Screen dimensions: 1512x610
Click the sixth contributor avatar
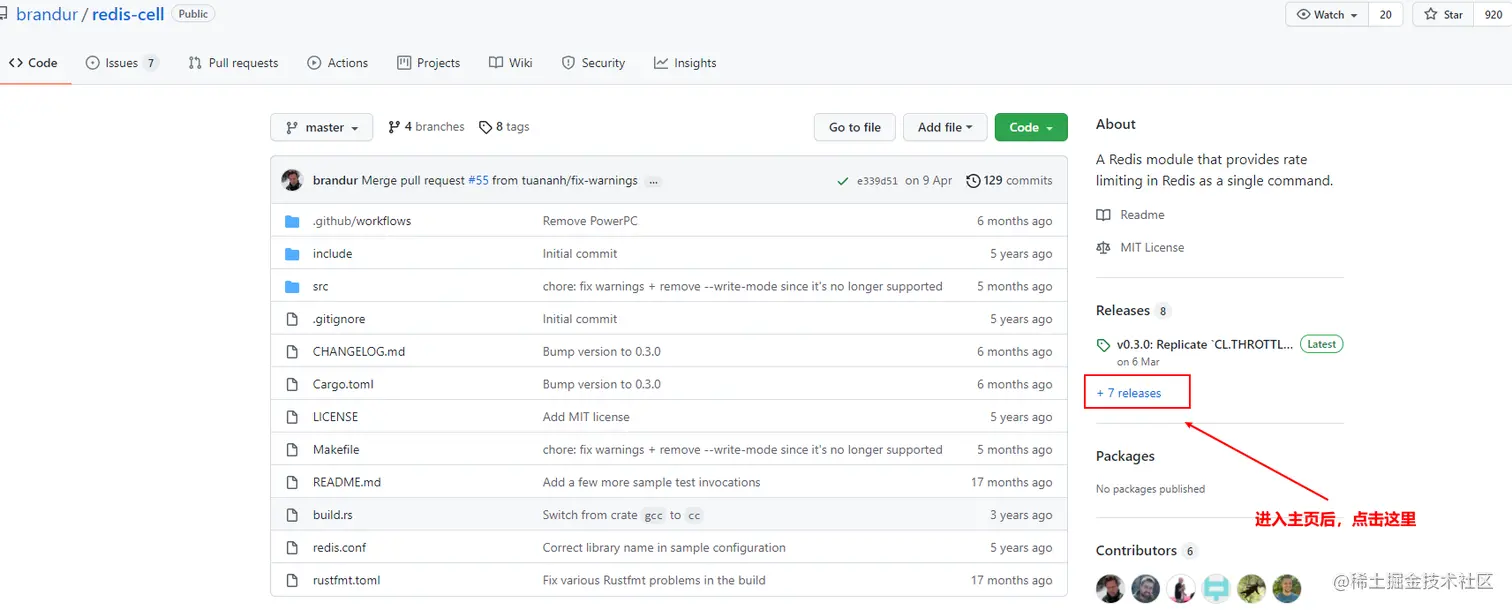pyautogui.click(x=1287, y=588)
